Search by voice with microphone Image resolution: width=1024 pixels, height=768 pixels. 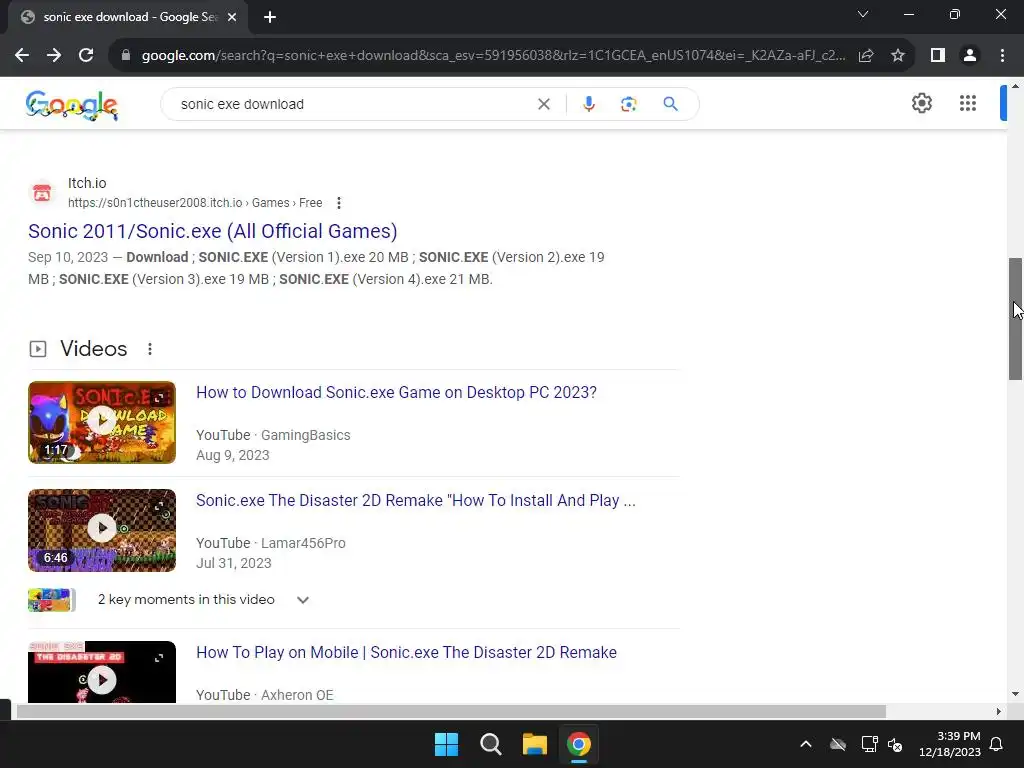(x=588, y=104)
